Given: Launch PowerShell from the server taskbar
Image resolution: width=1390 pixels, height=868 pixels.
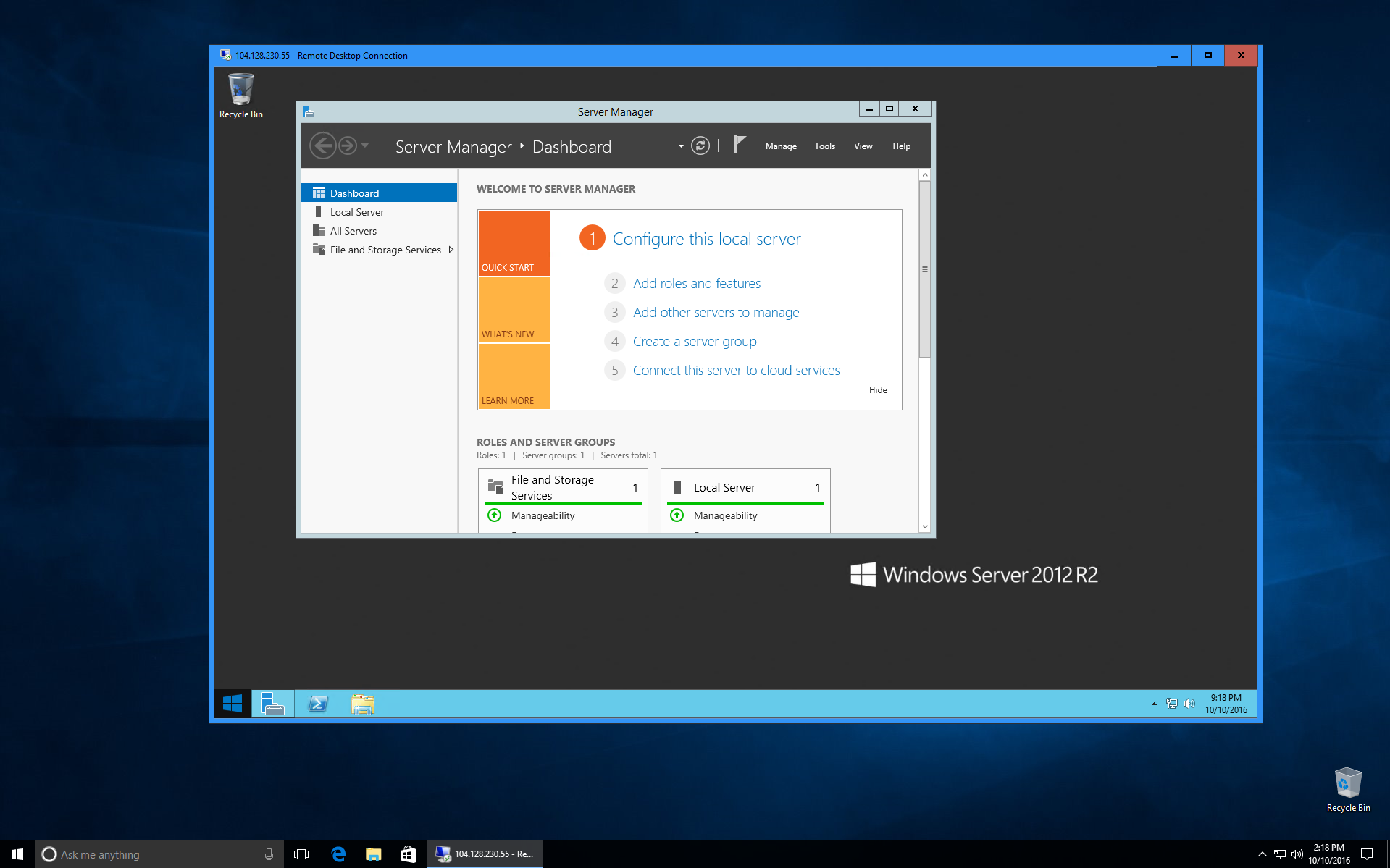Looking at the screenshot, I should pos(317,703).
